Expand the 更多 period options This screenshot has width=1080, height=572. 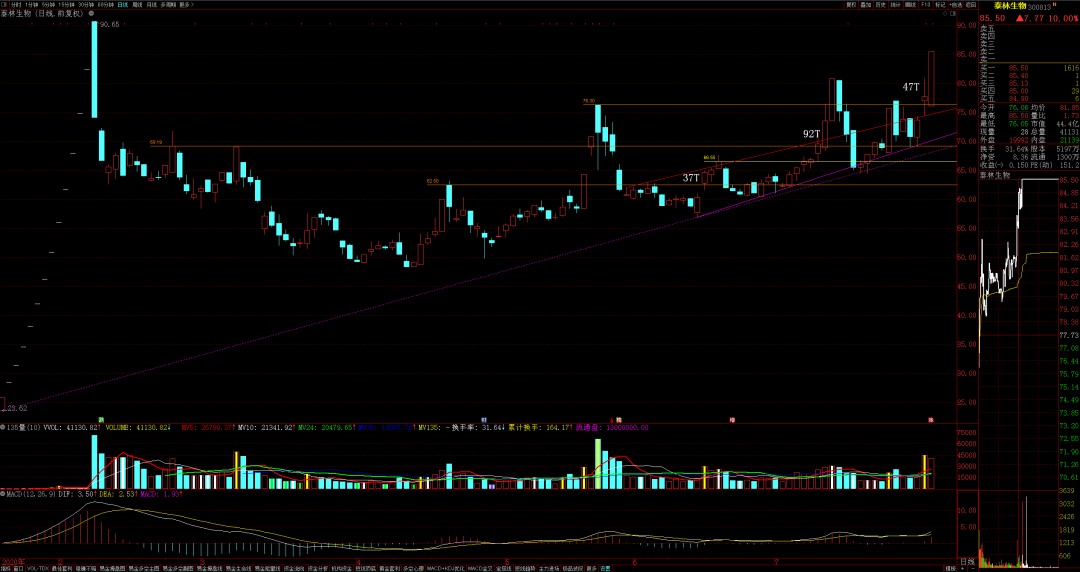coord(186,4)
